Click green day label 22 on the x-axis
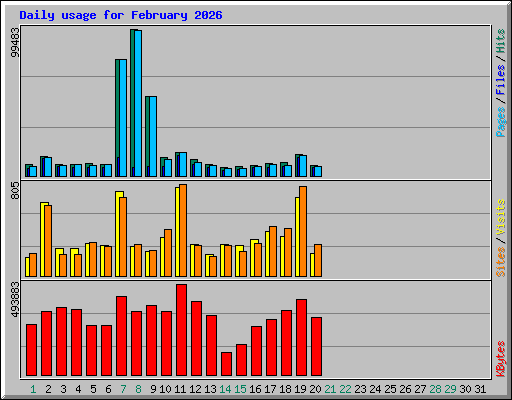512x400 pixels. 345,389
